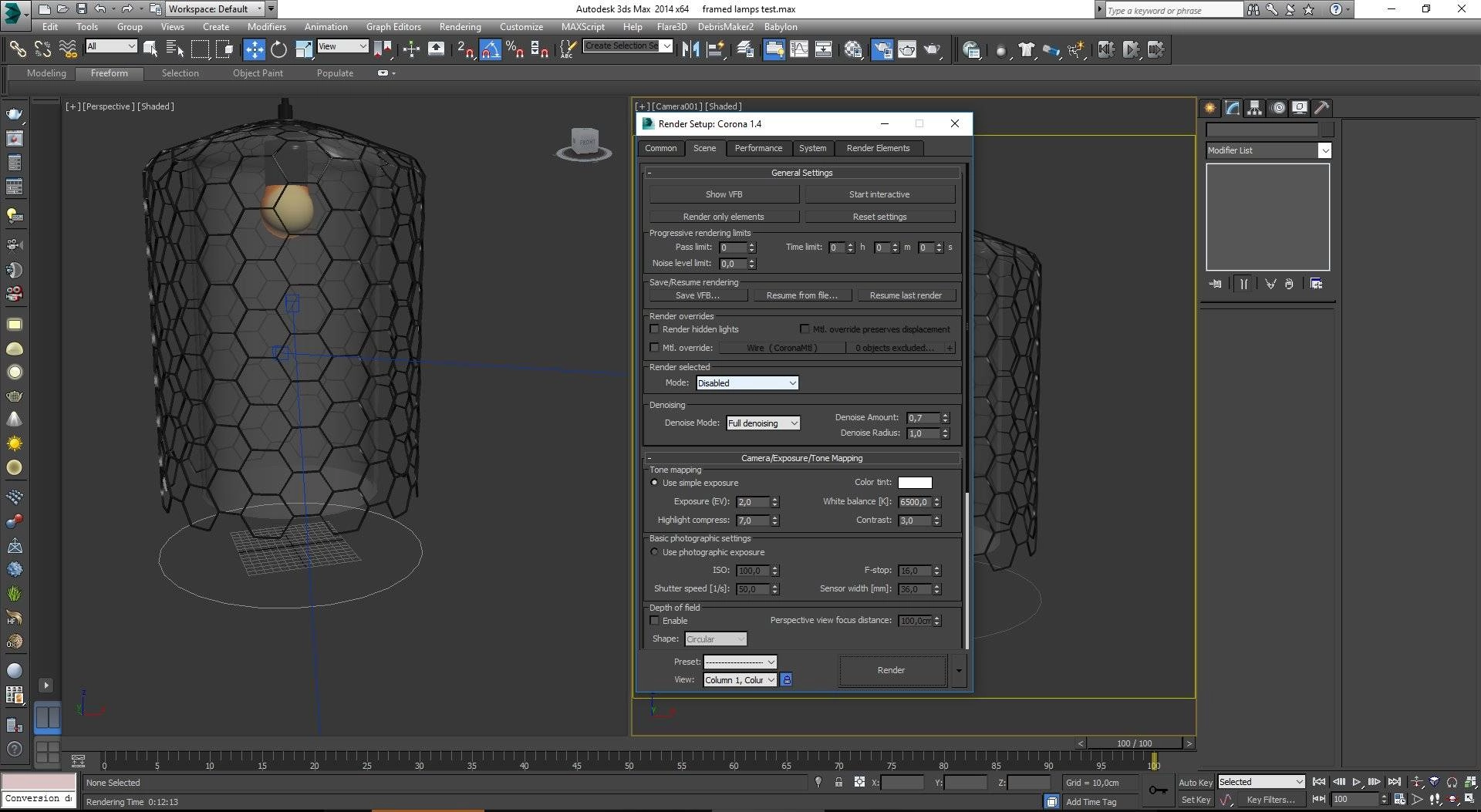Screen dimensions: 1481x812
Task: Click the large Render button
Action: pyautogui.click(x=892, y=670)
